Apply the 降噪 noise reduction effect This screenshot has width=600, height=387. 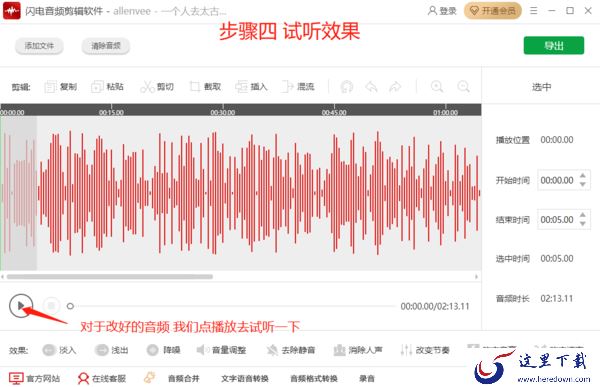point(163,350)
